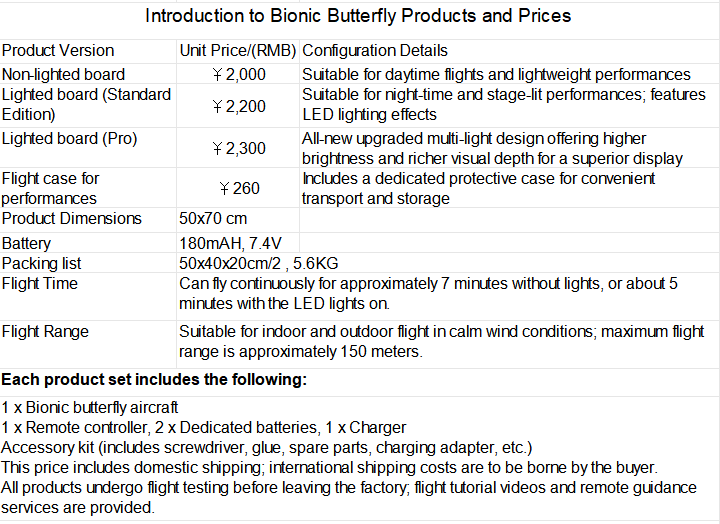Click the ¥2,200 price cell
This screenshot has width=720, height=524.
[x=238, y=105]
